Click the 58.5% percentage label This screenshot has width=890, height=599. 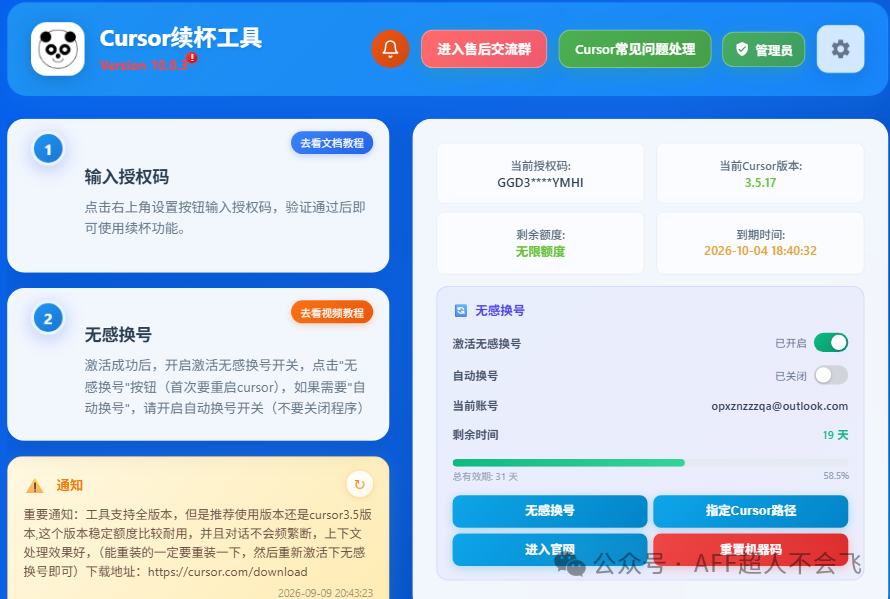836,476
